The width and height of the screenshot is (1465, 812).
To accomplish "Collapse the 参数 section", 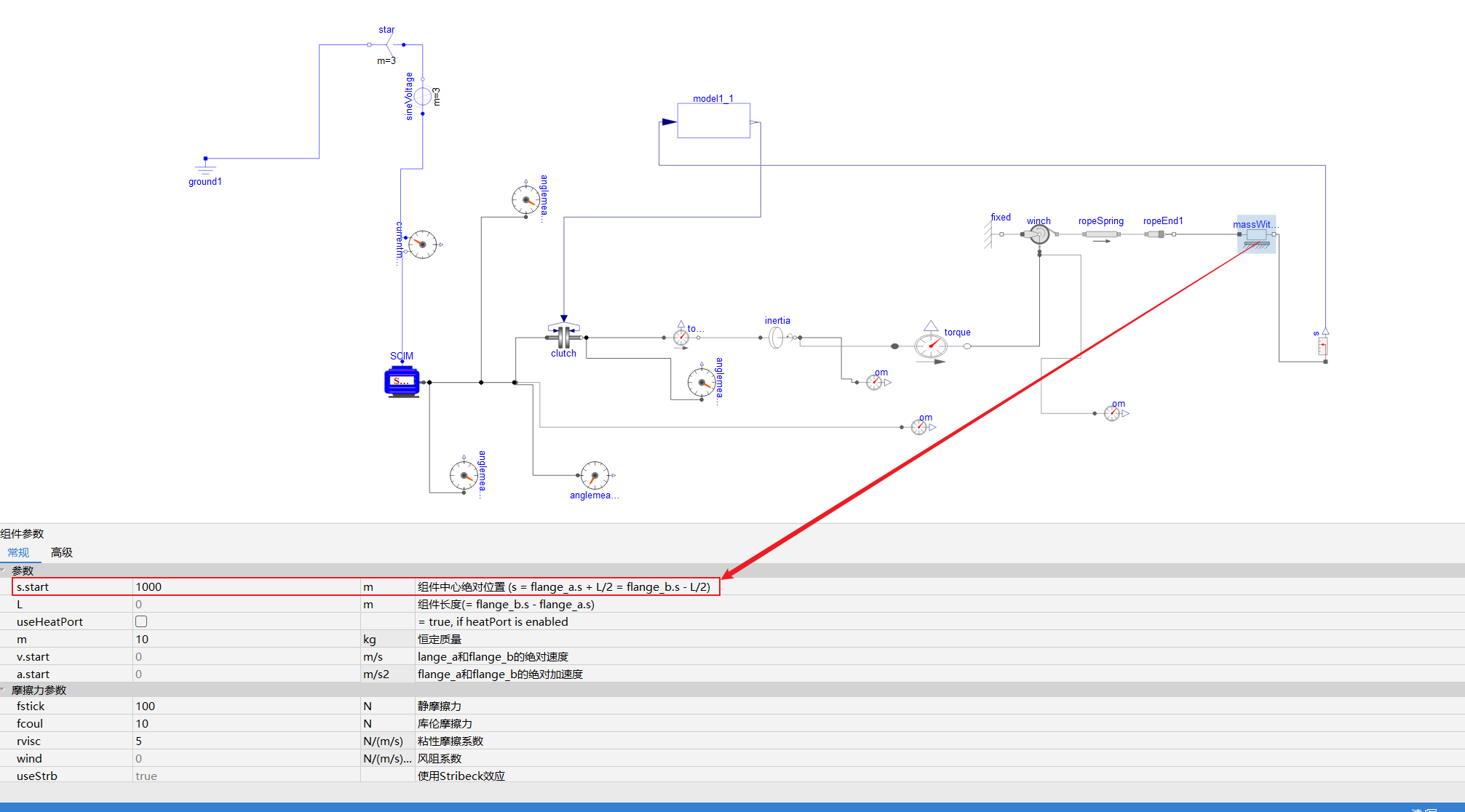I will coord(4,570).
